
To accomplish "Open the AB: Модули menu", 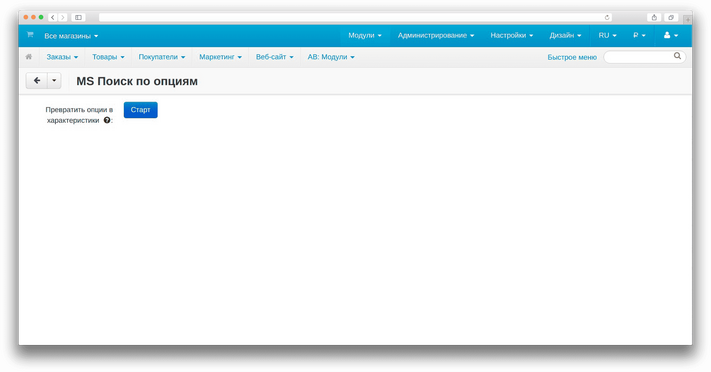I will coord(331,57).
